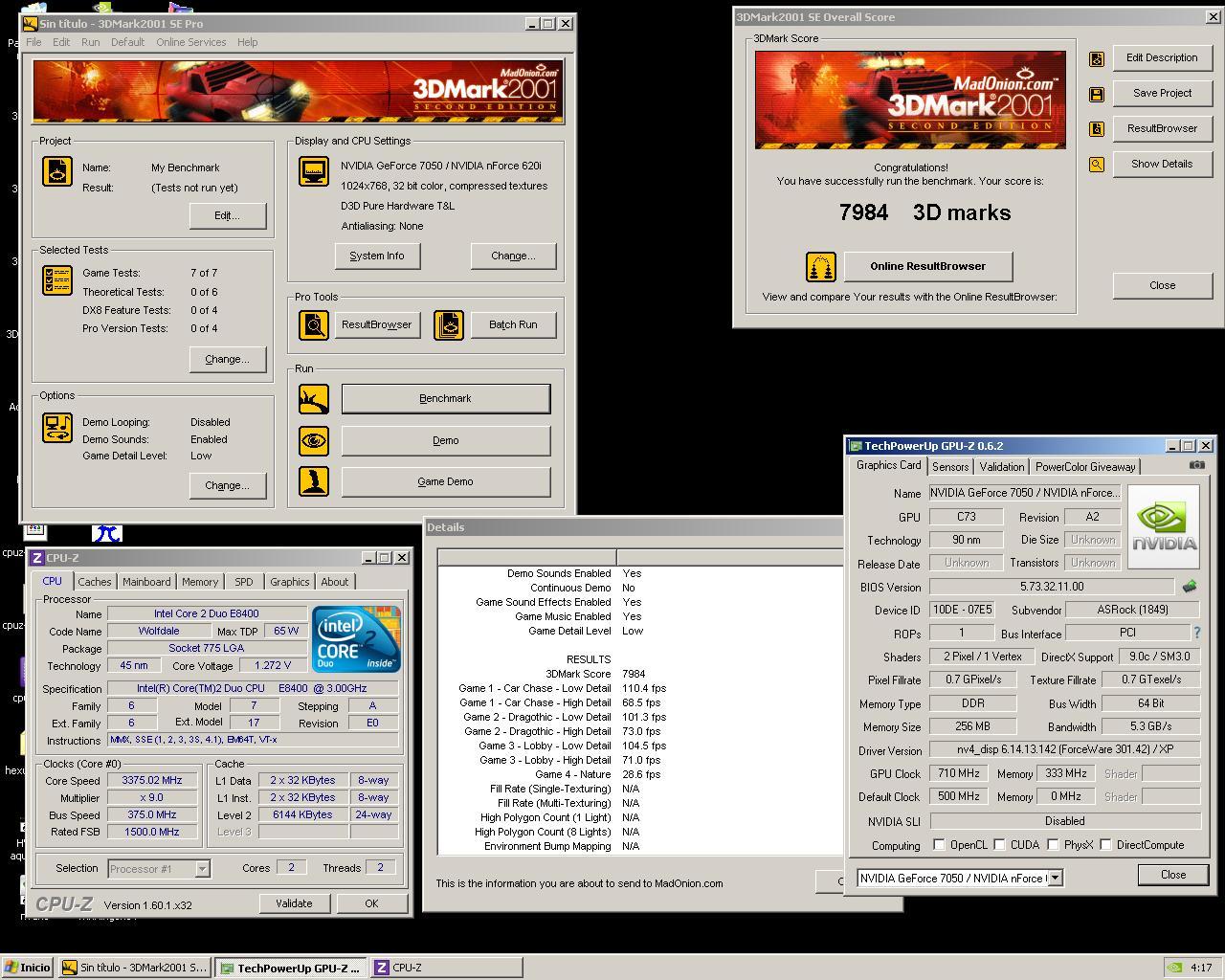Click the ResultBrowser magnifier icon in Pro Tools
The image size is (1225, 980).
[314, 325]
